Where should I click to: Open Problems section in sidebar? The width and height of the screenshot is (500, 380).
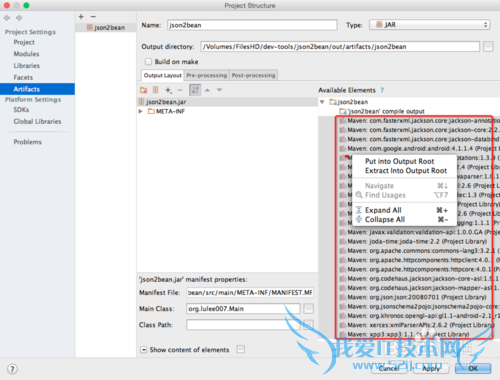tap(28, 142)
